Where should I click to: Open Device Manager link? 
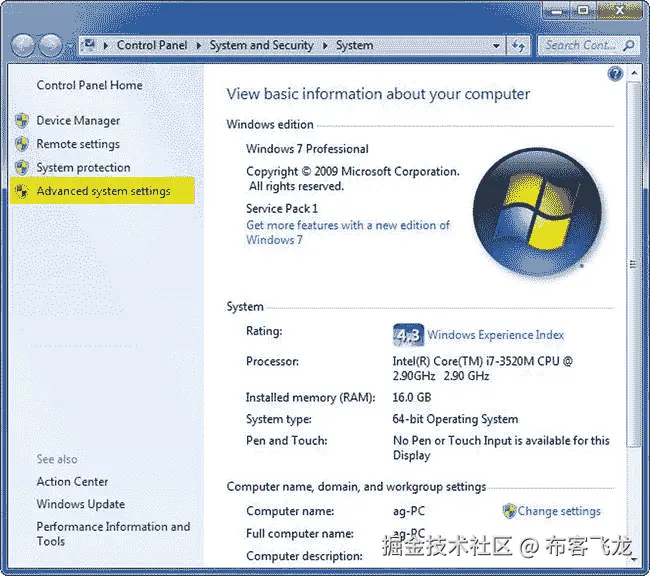[78, 121]
